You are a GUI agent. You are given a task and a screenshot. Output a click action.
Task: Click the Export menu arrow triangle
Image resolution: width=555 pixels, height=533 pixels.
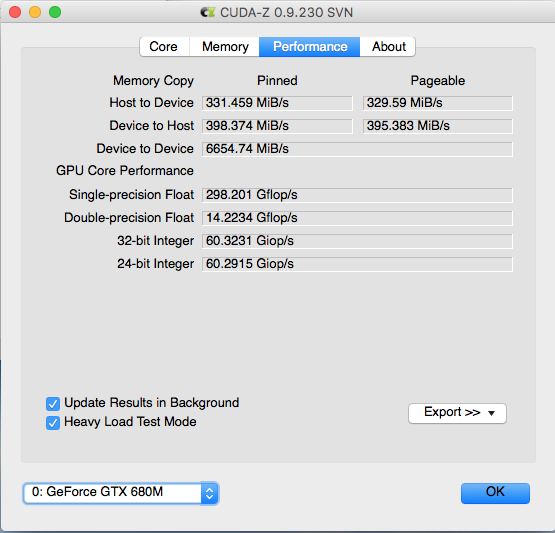point(491,413)
